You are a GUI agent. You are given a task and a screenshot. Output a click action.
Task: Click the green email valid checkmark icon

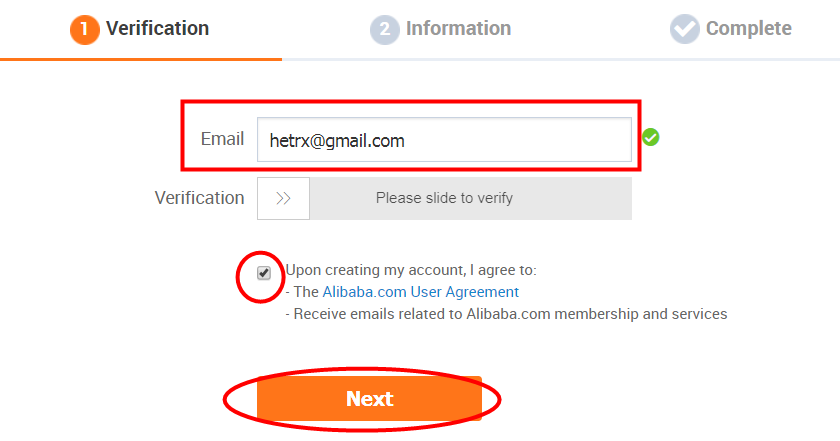pos(651,137)
